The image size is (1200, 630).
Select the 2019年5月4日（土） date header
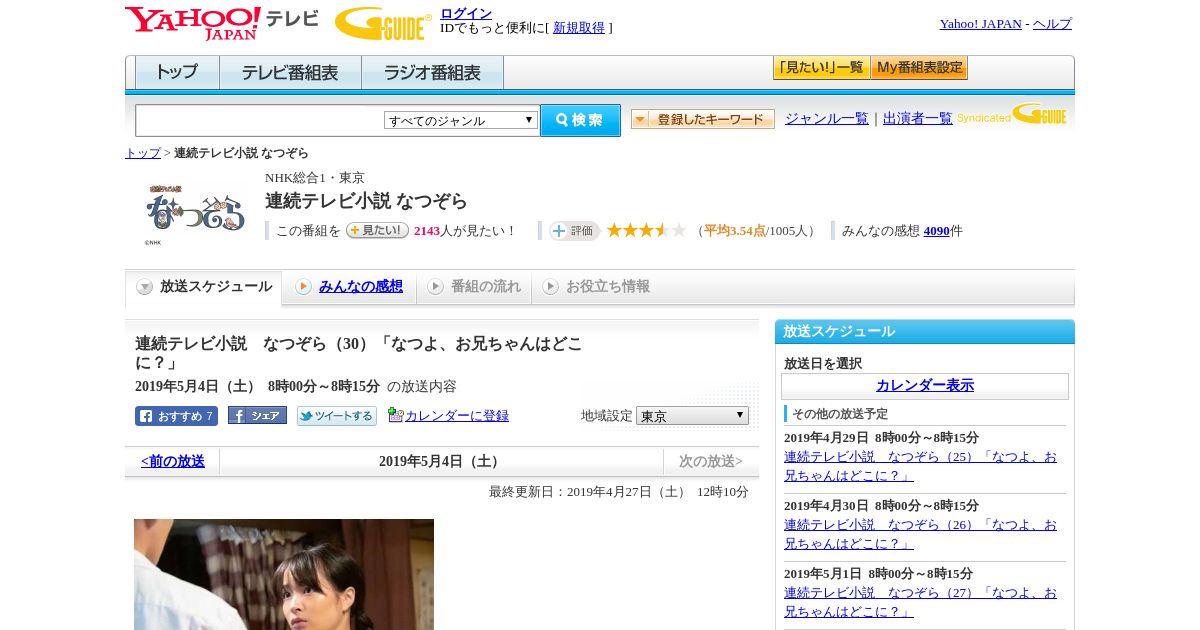441,462
